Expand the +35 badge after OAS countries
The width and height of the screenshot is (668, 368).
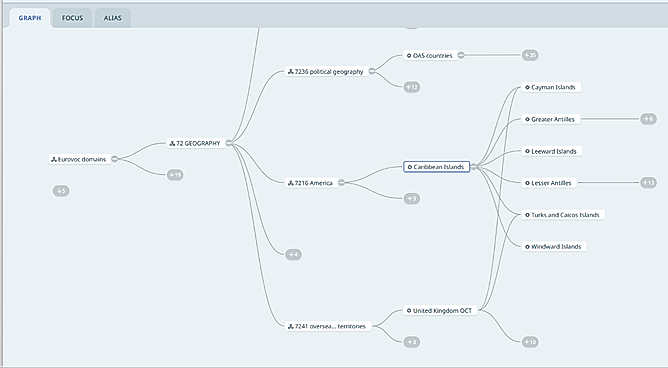click(x=530, y=55)
